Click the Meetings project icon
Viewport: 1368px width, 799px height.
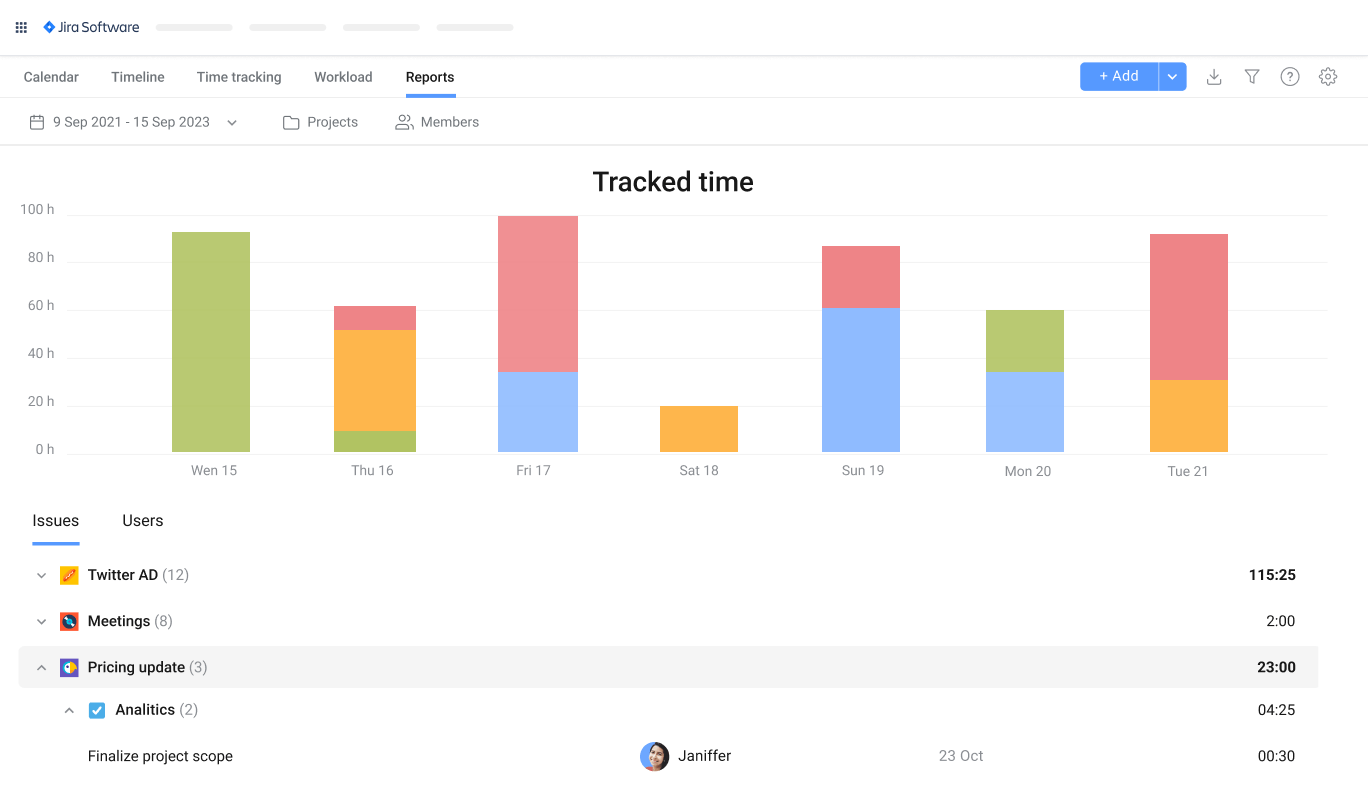[x=68, y=621]
